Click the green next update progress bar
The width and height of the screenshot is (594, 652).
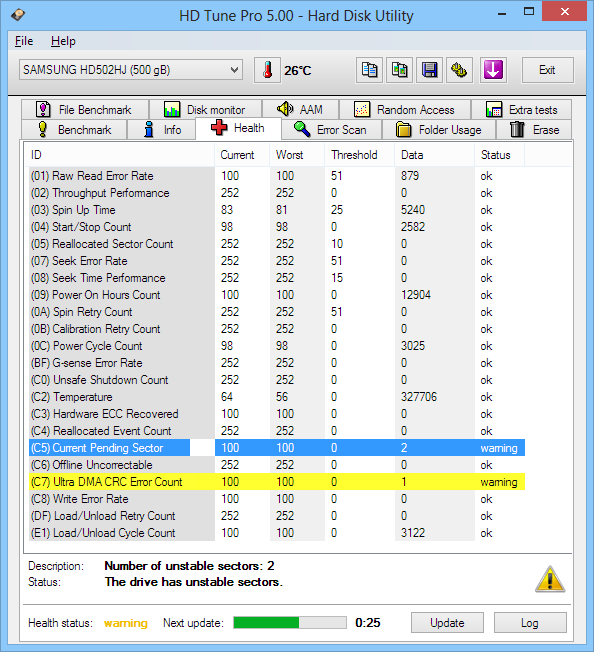(290, 622)
